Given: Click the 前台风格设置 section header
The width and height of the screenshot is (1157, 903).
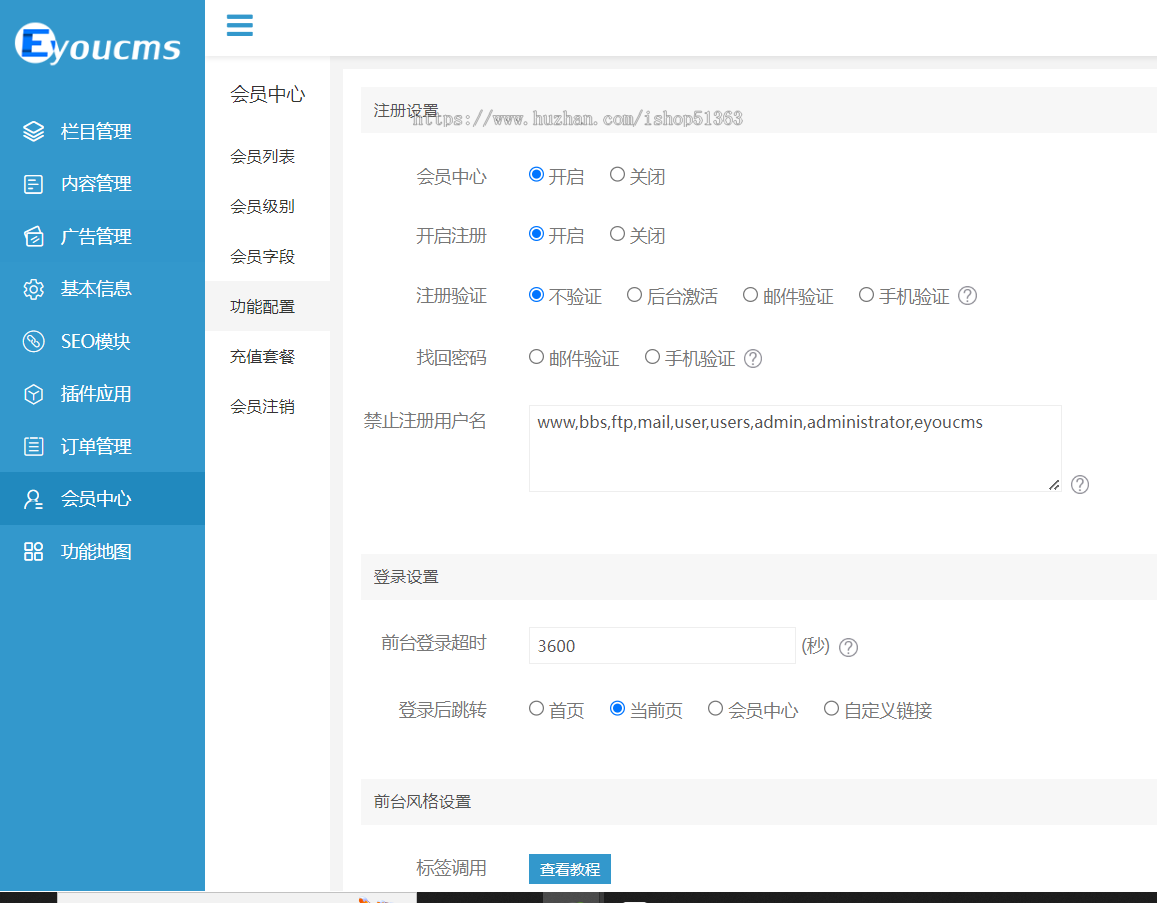Looking at the screenshot, I should tap(422, 802).
